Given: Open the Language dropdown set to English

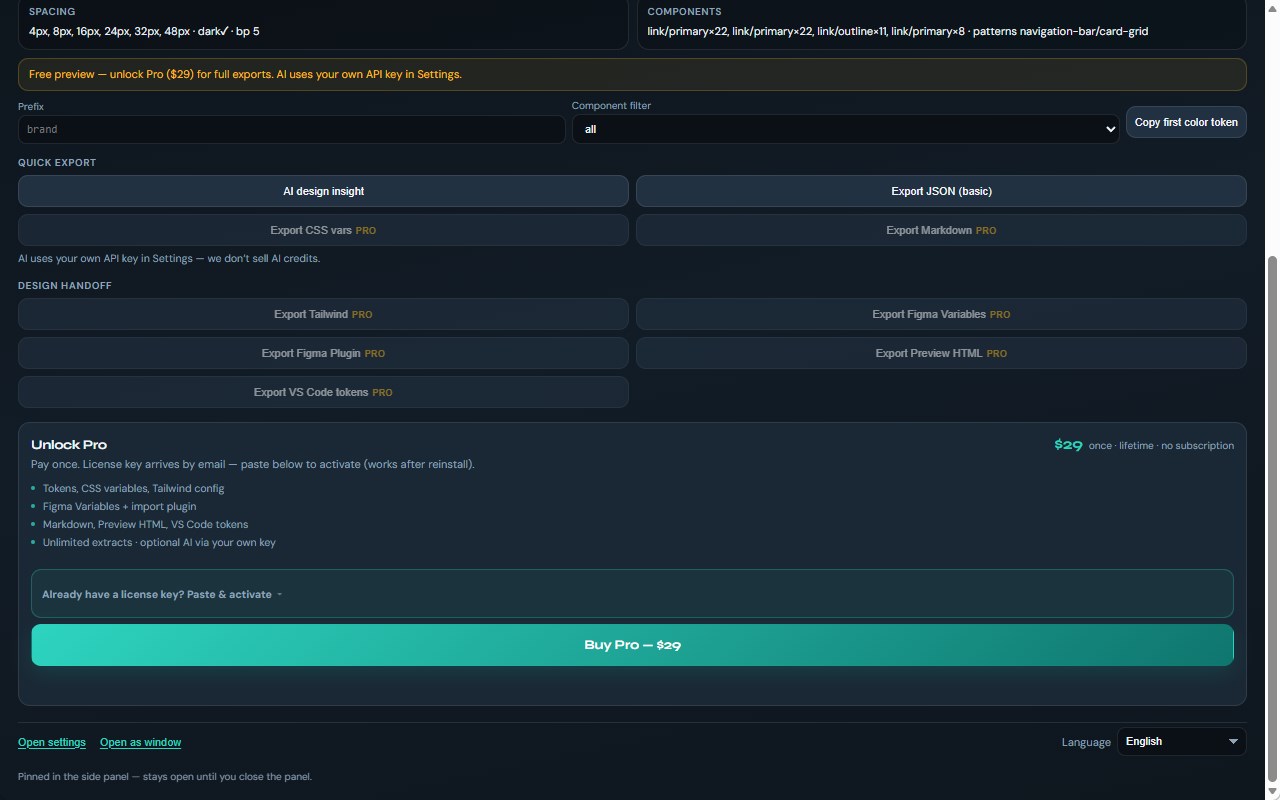Looking at the screenshot, I should [x=1182, y=741].
